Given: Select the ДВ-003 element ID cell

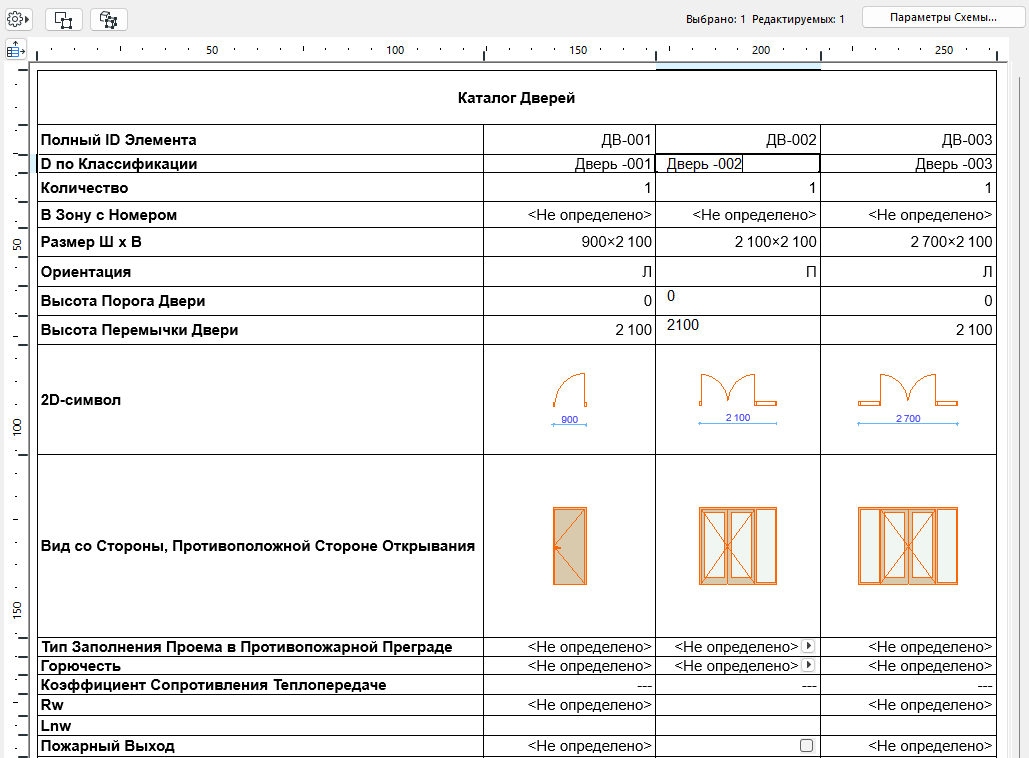Looking at the screenshot, I should 908,140.
